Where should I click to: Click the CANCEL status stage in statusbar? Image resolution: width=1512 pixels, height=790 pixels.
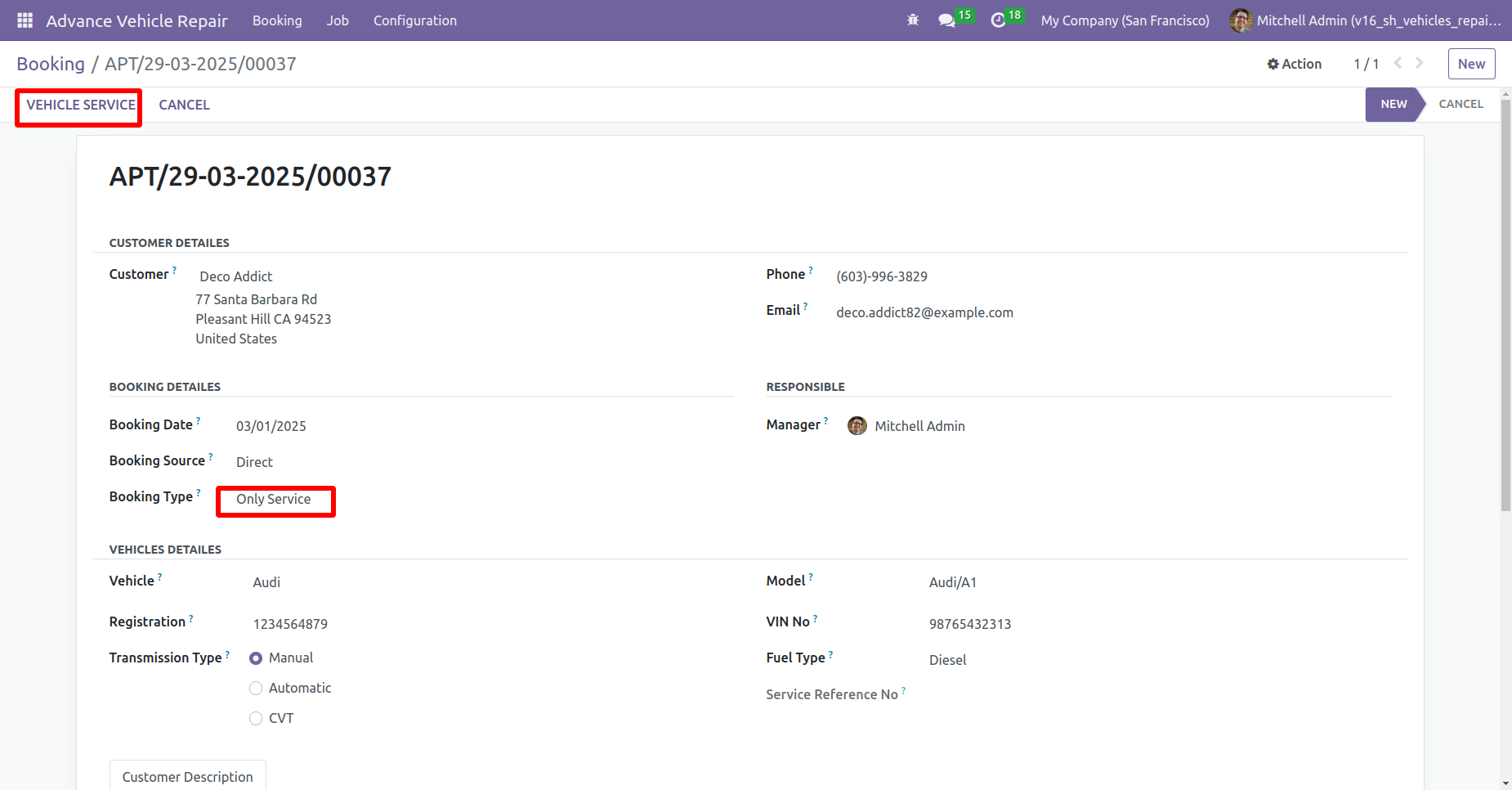(x=1461, y=104)
